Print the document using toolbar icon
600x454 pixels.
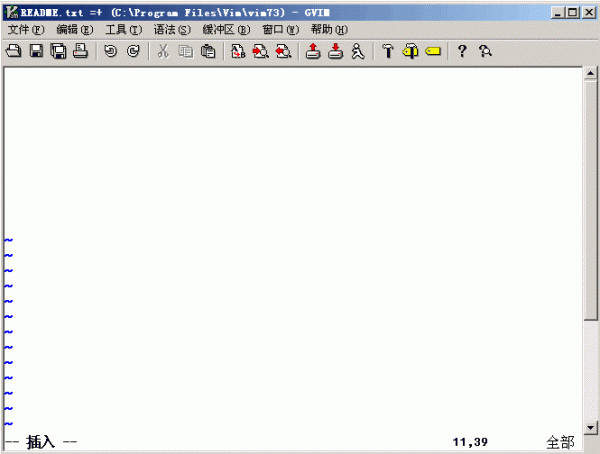pos(80,52)
